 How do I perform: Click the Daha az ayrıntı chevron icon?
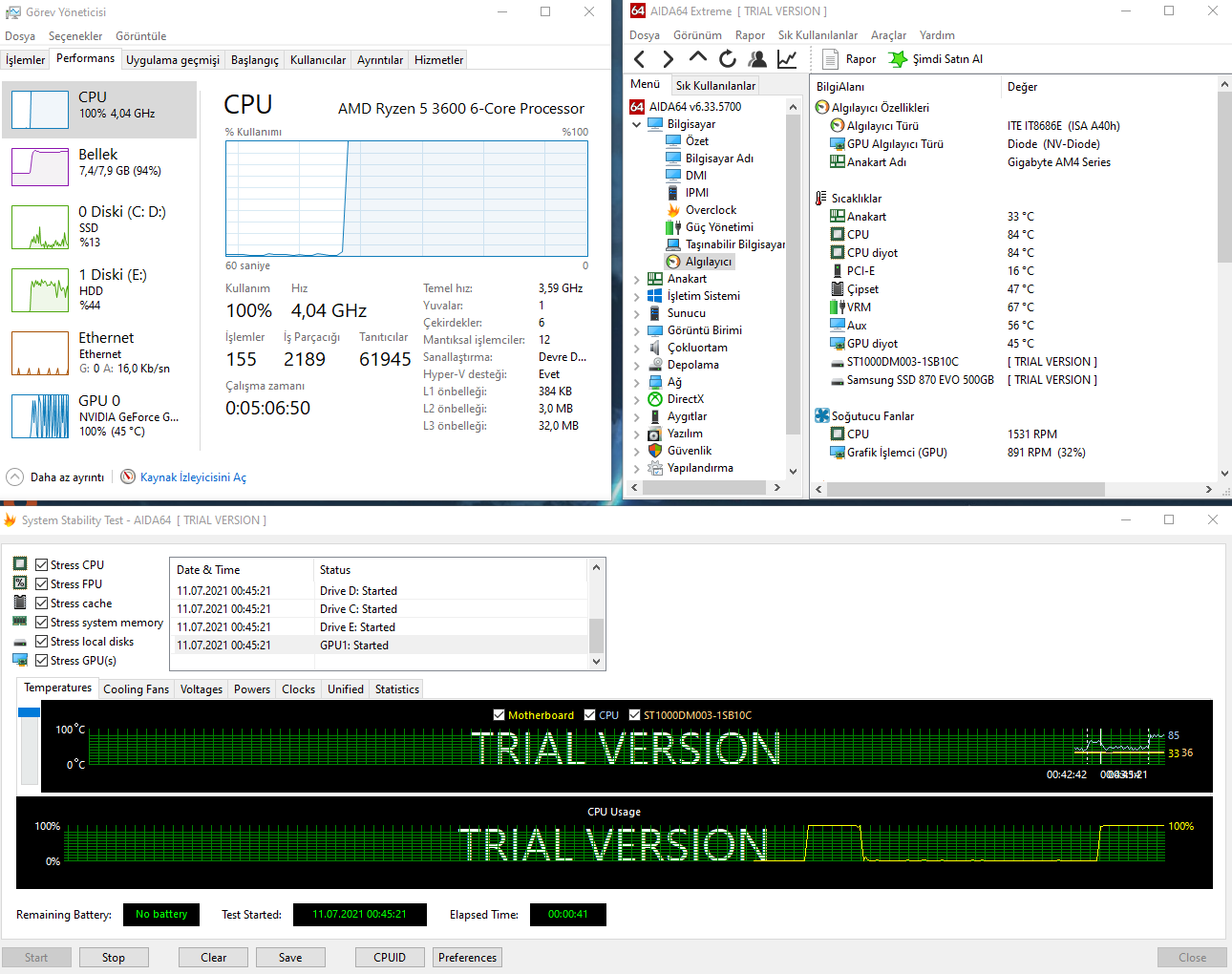pyautogui.click(x=15, y=476)
